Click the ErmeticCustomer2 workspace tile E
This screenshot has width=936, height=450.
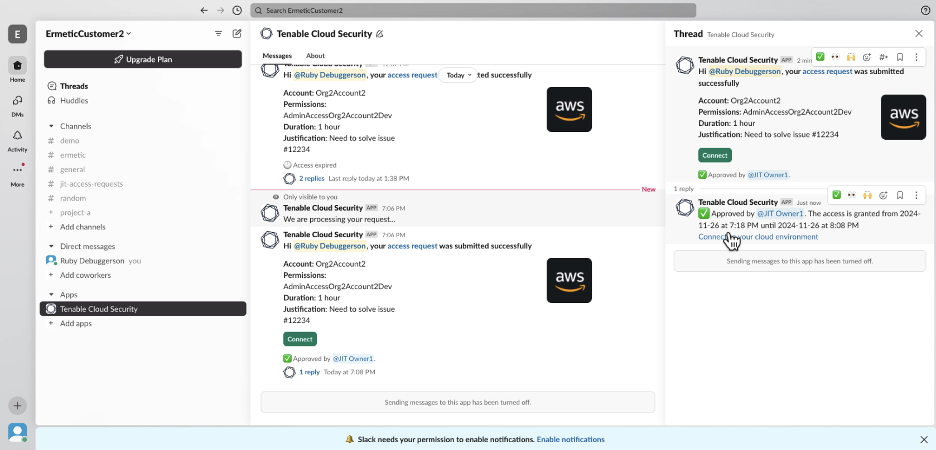(17, 34)
